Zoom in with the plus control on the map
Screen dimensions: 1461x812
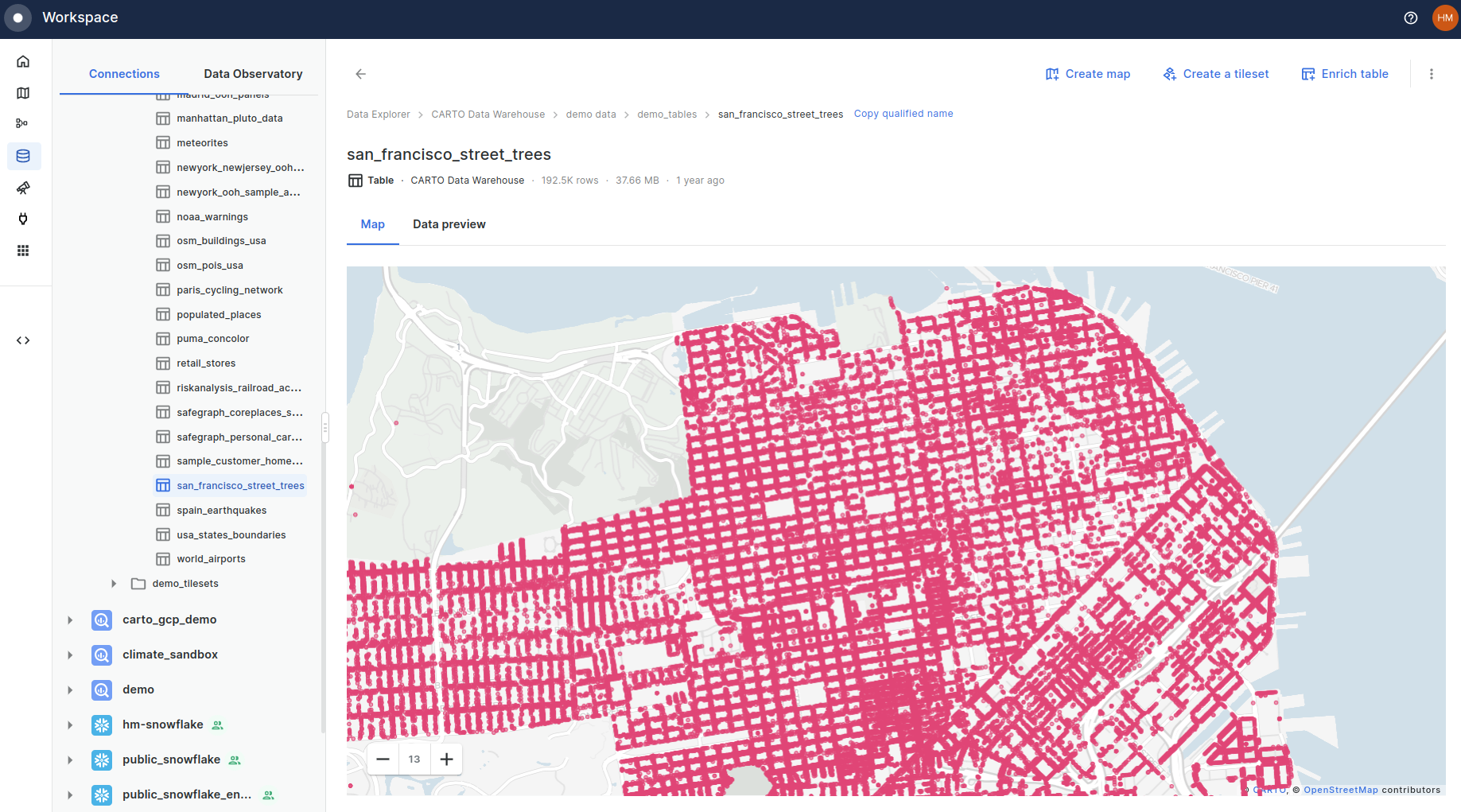coord(446,759)
